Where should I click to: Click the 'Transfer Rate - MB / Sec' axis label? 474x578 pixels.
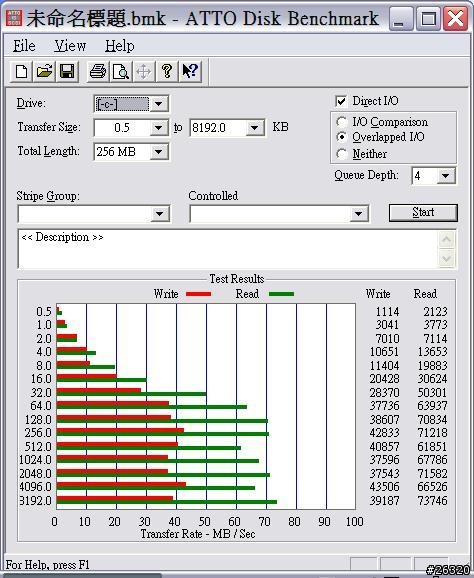(198, 534)
